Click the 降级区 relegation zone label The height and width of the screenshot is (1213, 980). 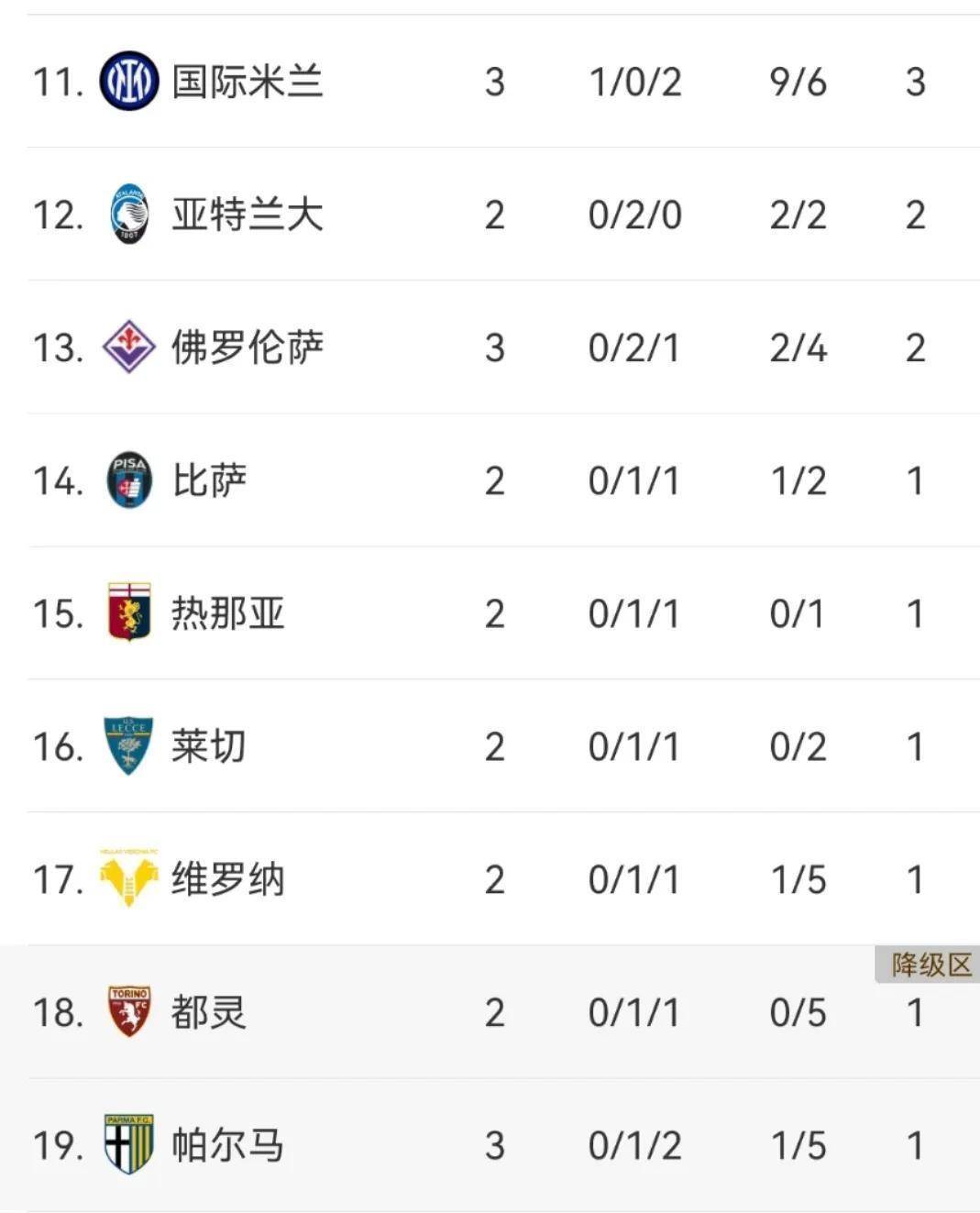(x=930, y=965)
